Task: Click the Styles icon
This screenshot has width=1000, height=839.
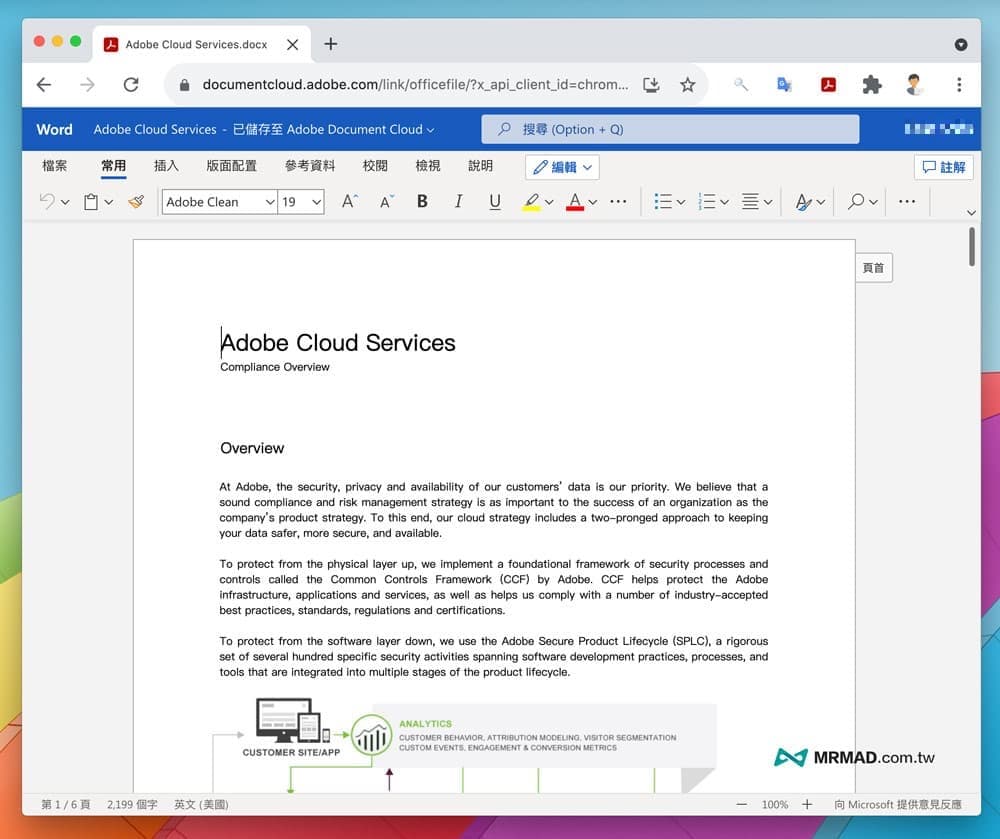Action: click(804, 202)
